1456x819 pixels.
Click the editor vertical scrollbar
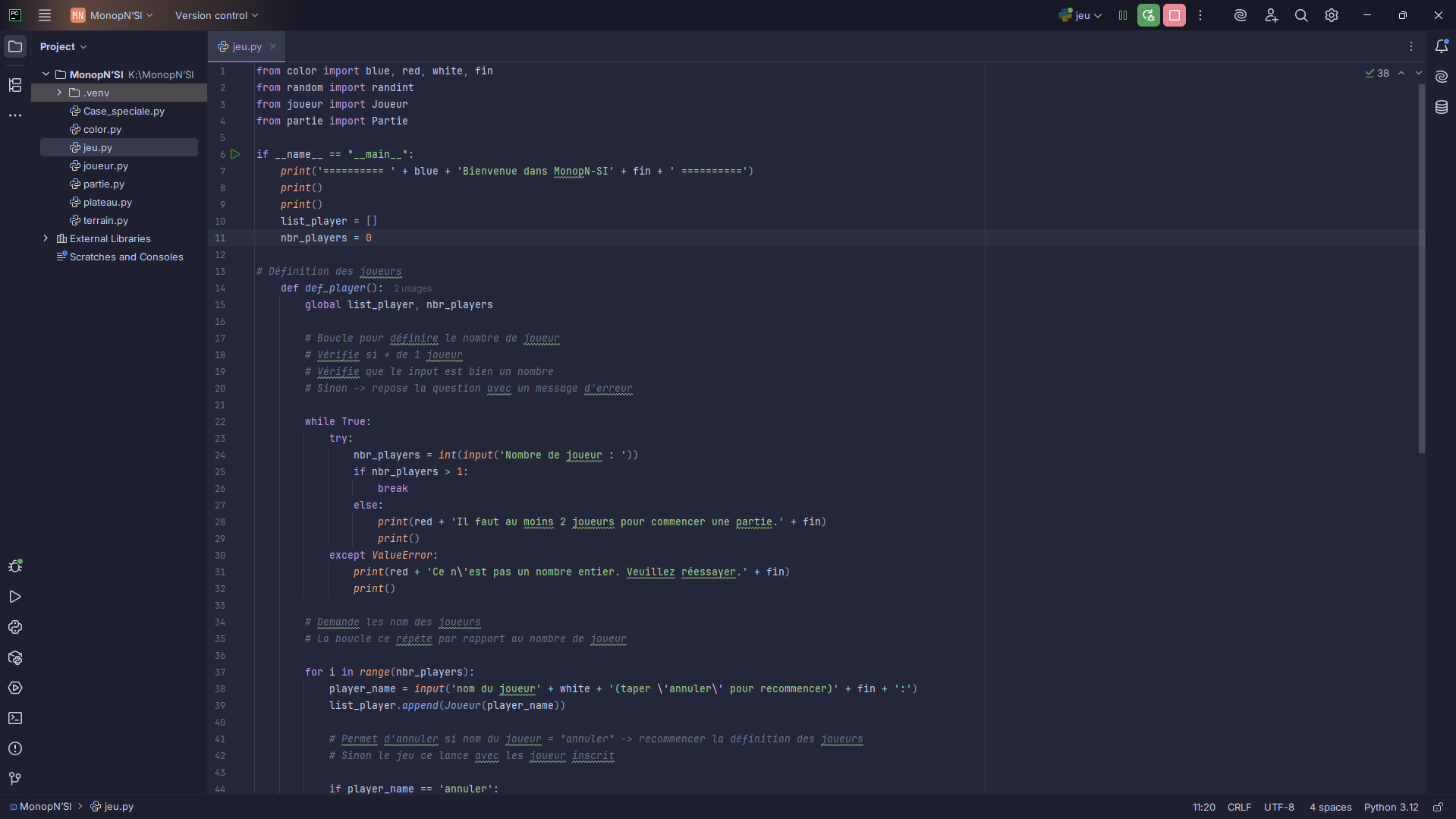pos(1421,266)
